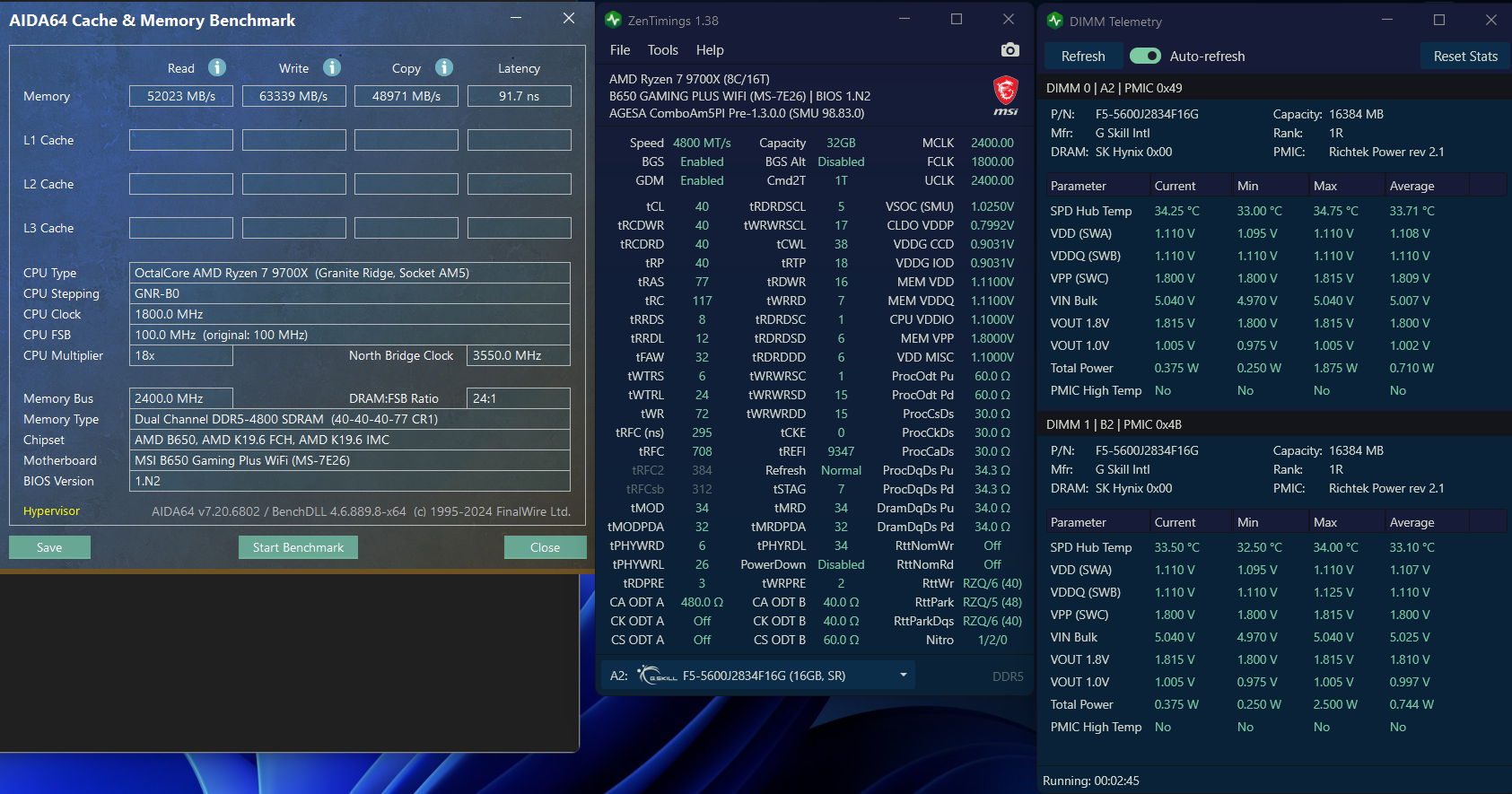Click the CPU Multiplier 18x field

[181, 355]
